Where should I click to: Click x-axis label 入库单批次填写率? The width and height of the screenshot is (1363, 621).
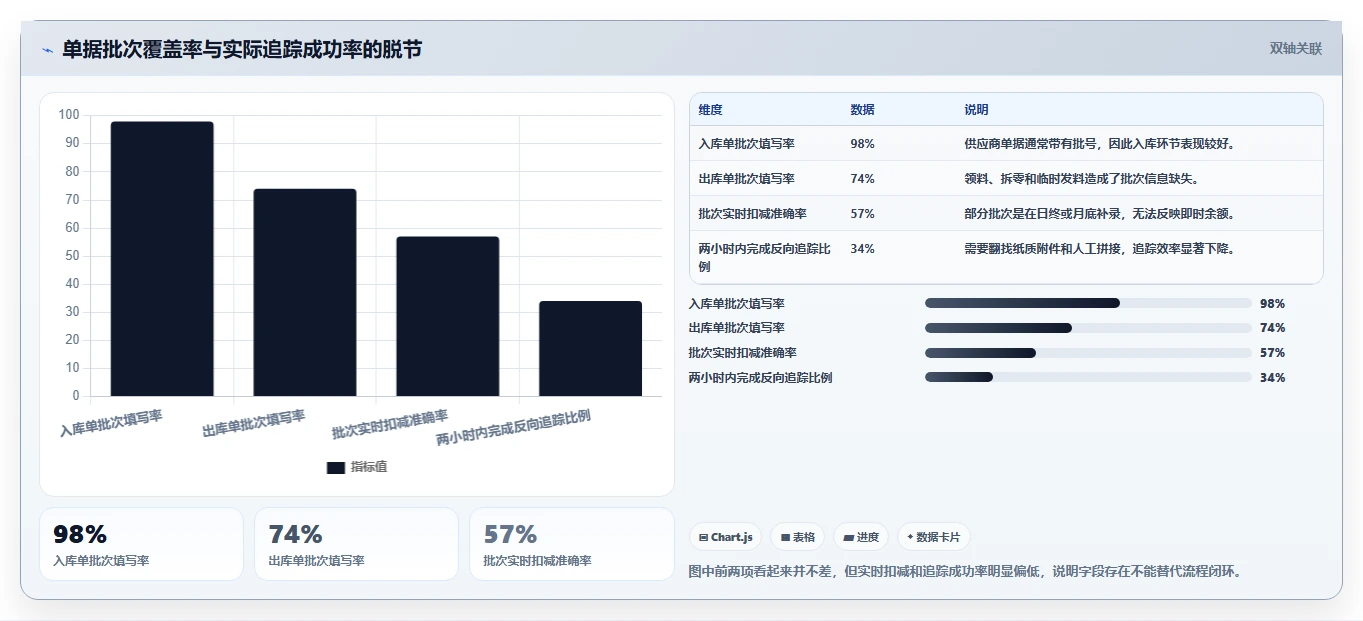(111, 423)
